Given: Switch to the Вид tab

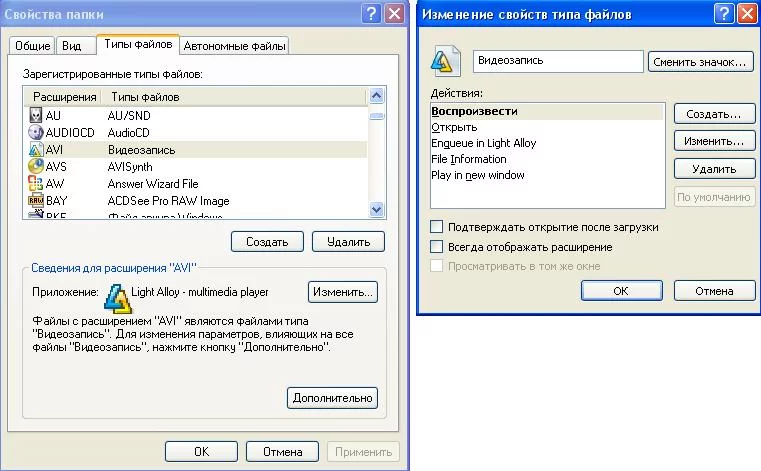Looking at the screenshot, I should point(71,46).
